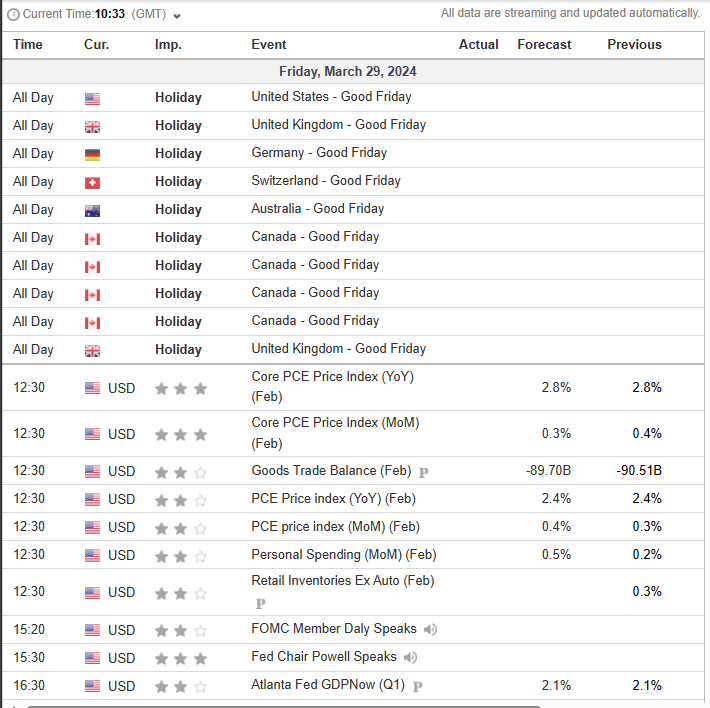Click the Forecast column header

[x=544, y=44]
